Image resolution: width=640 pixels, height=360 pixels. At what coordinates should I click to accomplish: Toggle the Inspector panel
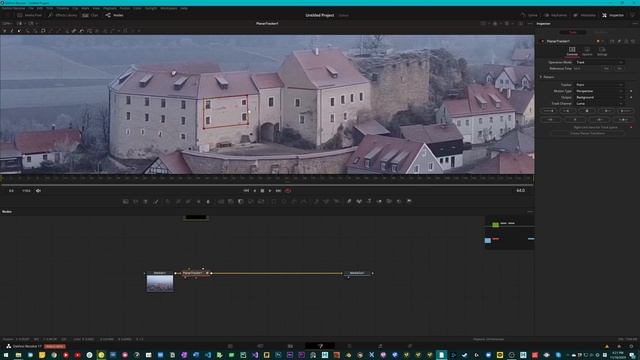613,15
